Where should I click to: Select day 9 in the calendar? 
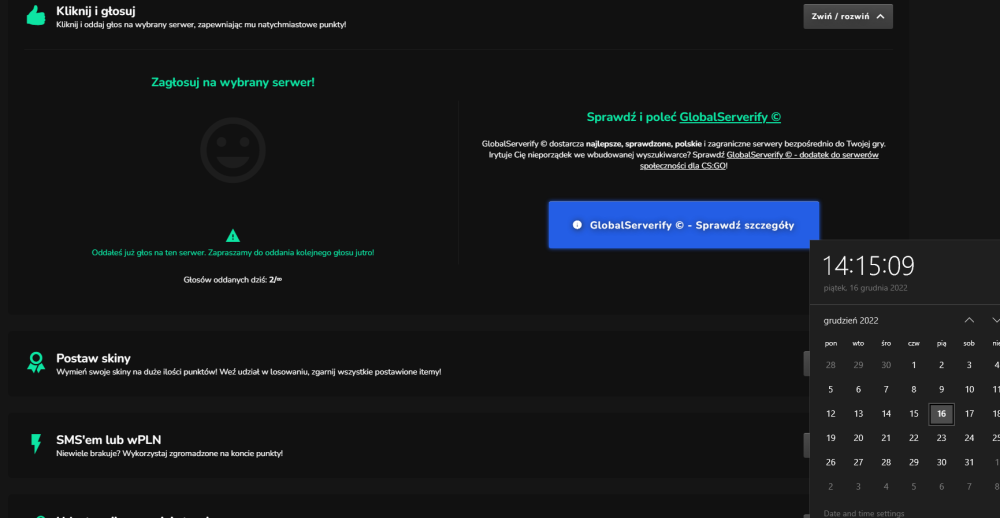point(941,389)
